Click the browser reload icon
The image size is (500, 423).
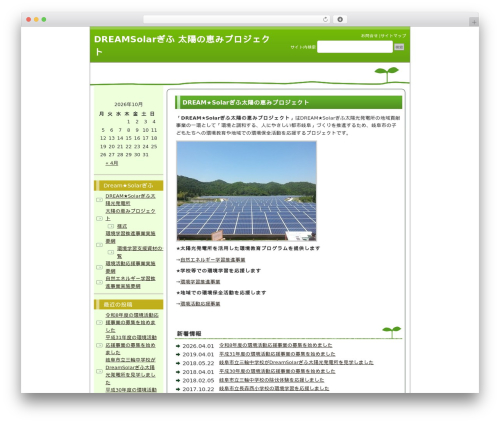coord(325,19)
